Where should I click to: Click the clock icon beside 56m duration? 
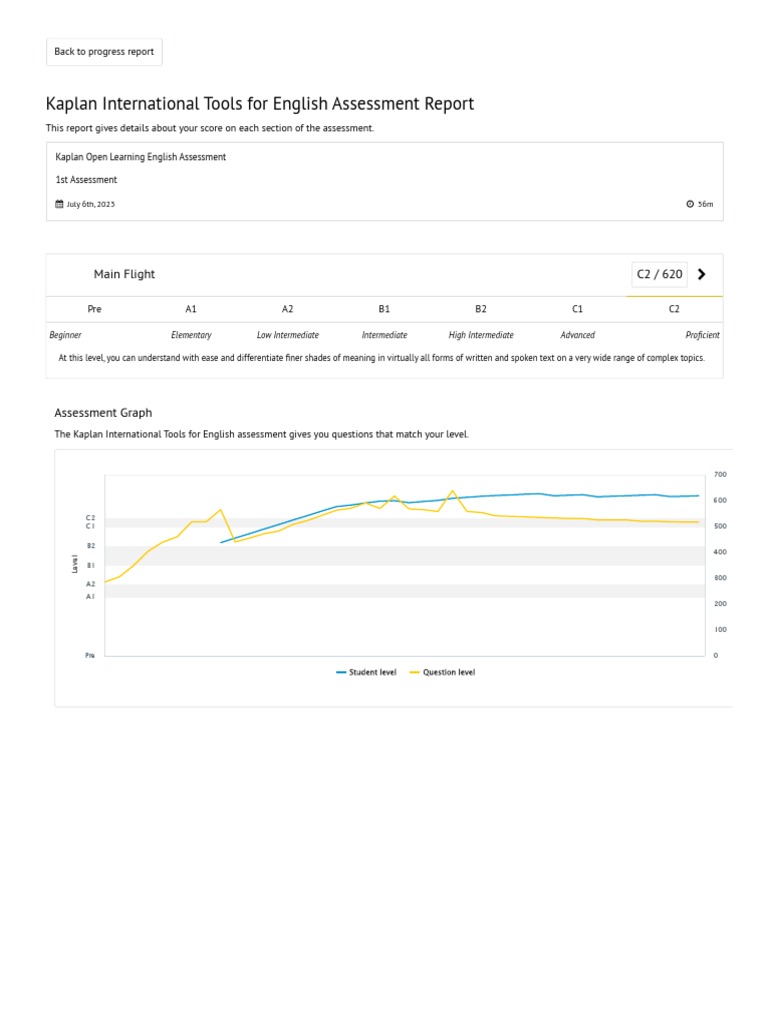click(690, 204)
